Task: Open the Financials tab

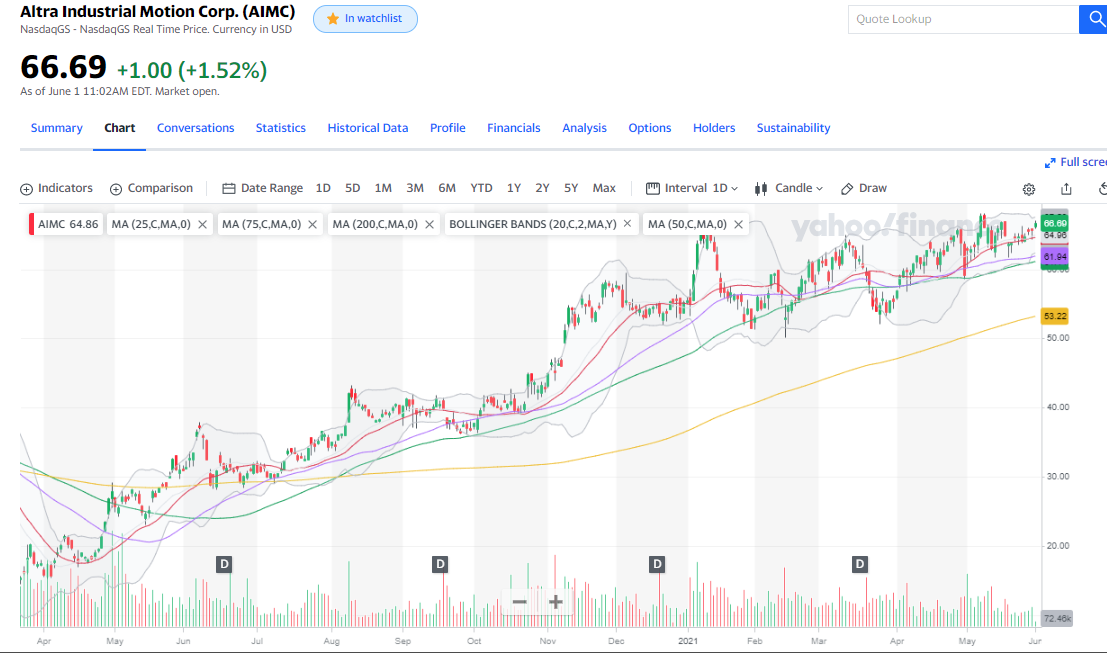Action: tap(513, 128)
